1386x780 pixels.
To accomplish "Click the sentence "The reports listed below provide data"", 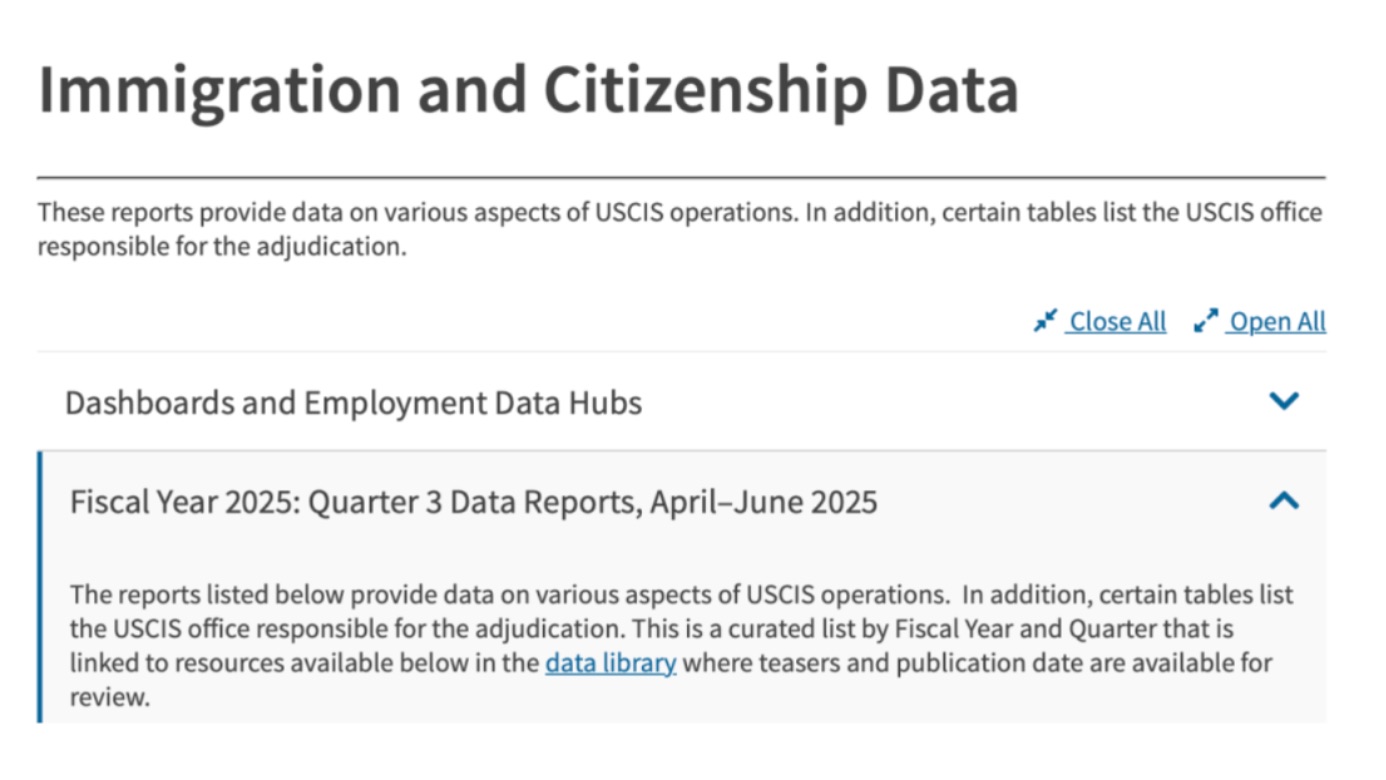I will coord(300,595).
